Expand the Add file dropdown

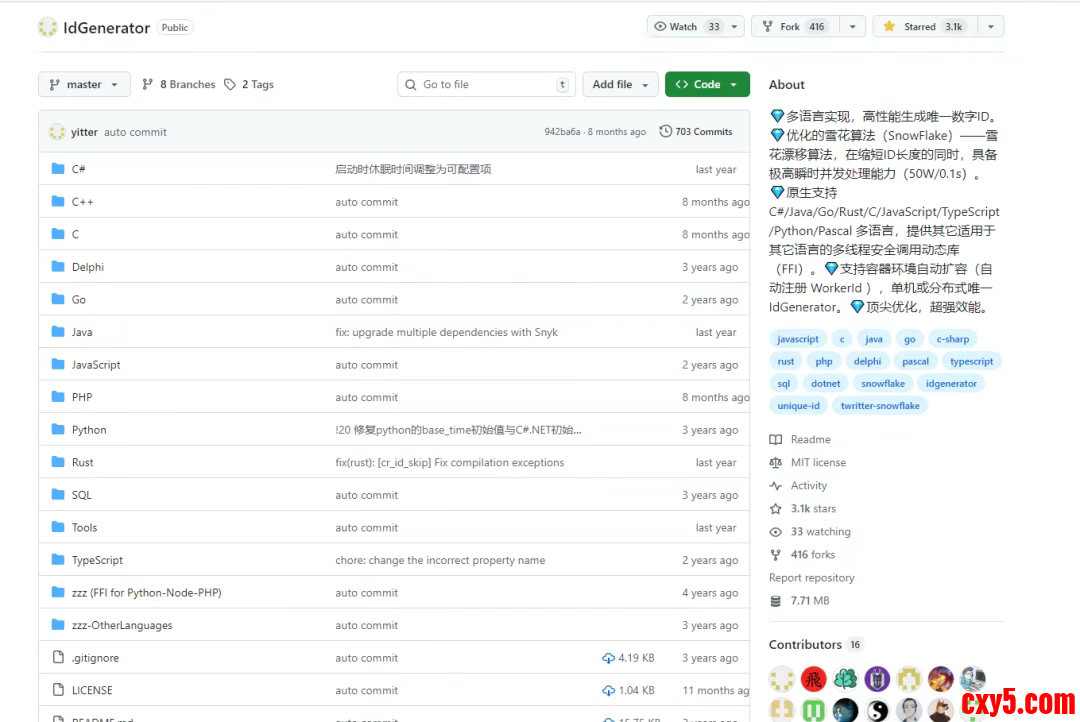pos(620,85)
